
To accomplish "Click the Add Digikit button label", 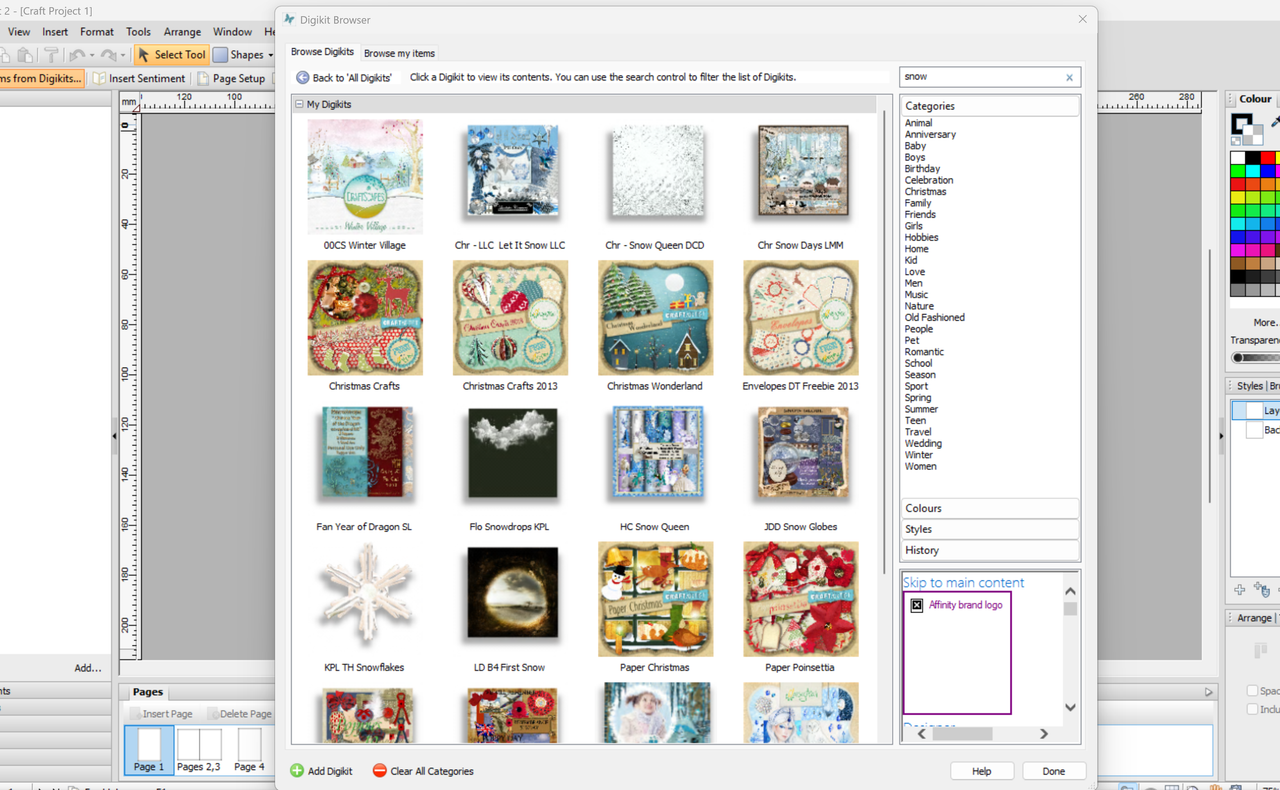I will point(330,771).
